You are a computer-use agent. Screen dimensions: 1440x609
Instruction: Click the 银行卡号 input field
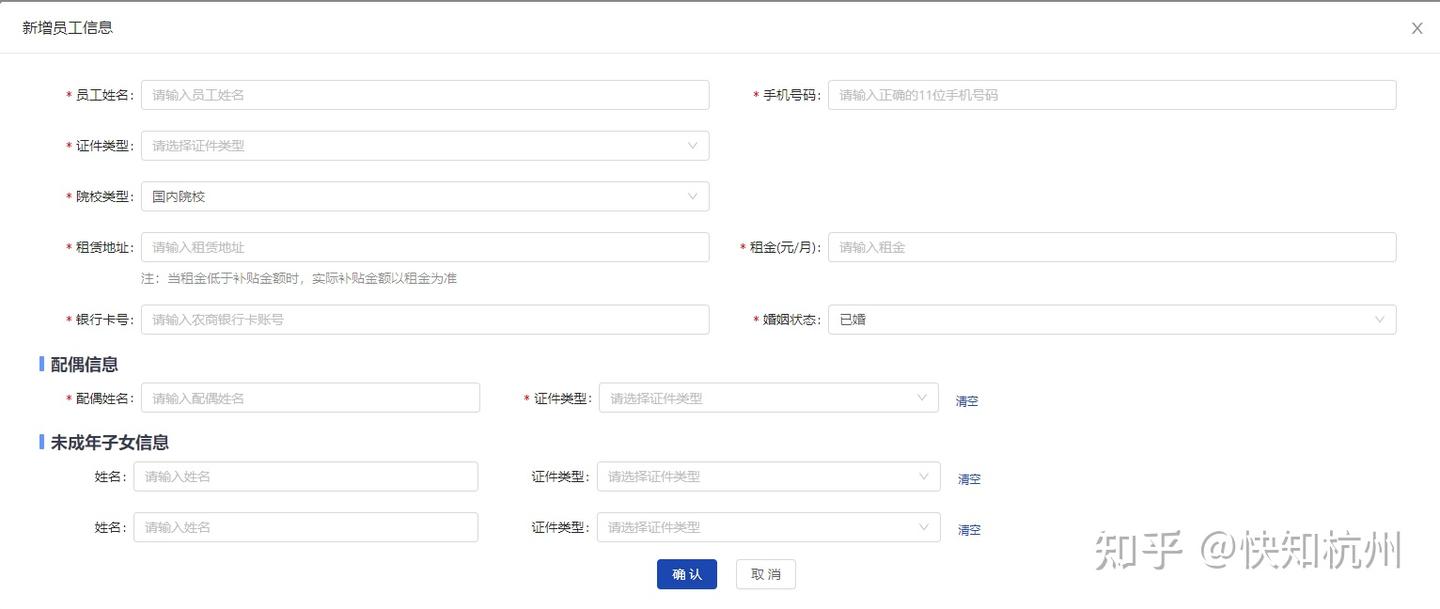click(425, 320)
